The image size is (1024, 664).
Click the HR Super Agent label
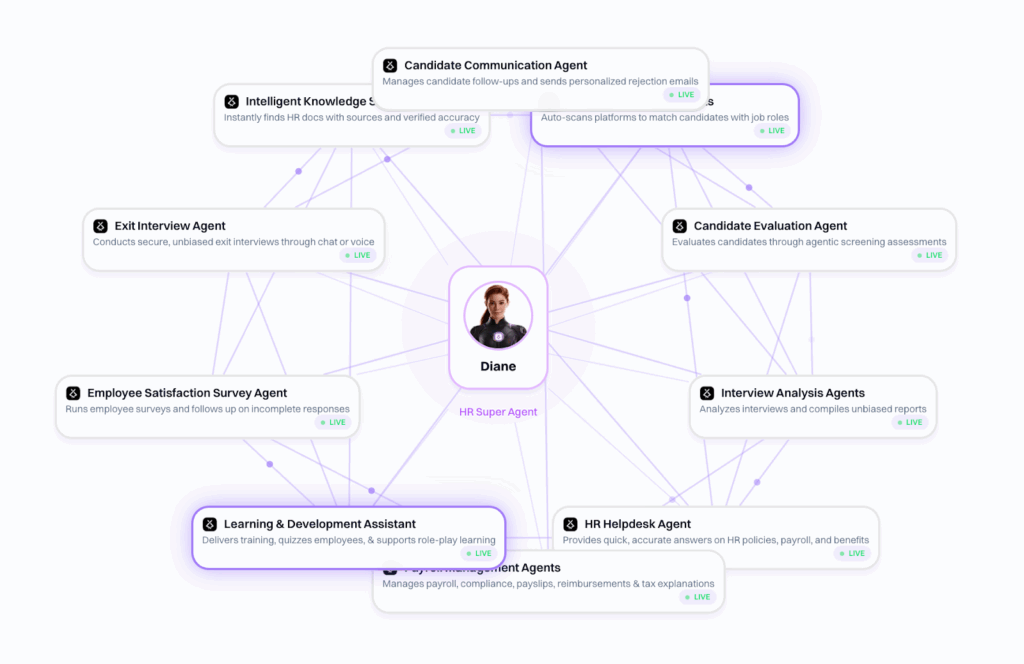[498, 412]
